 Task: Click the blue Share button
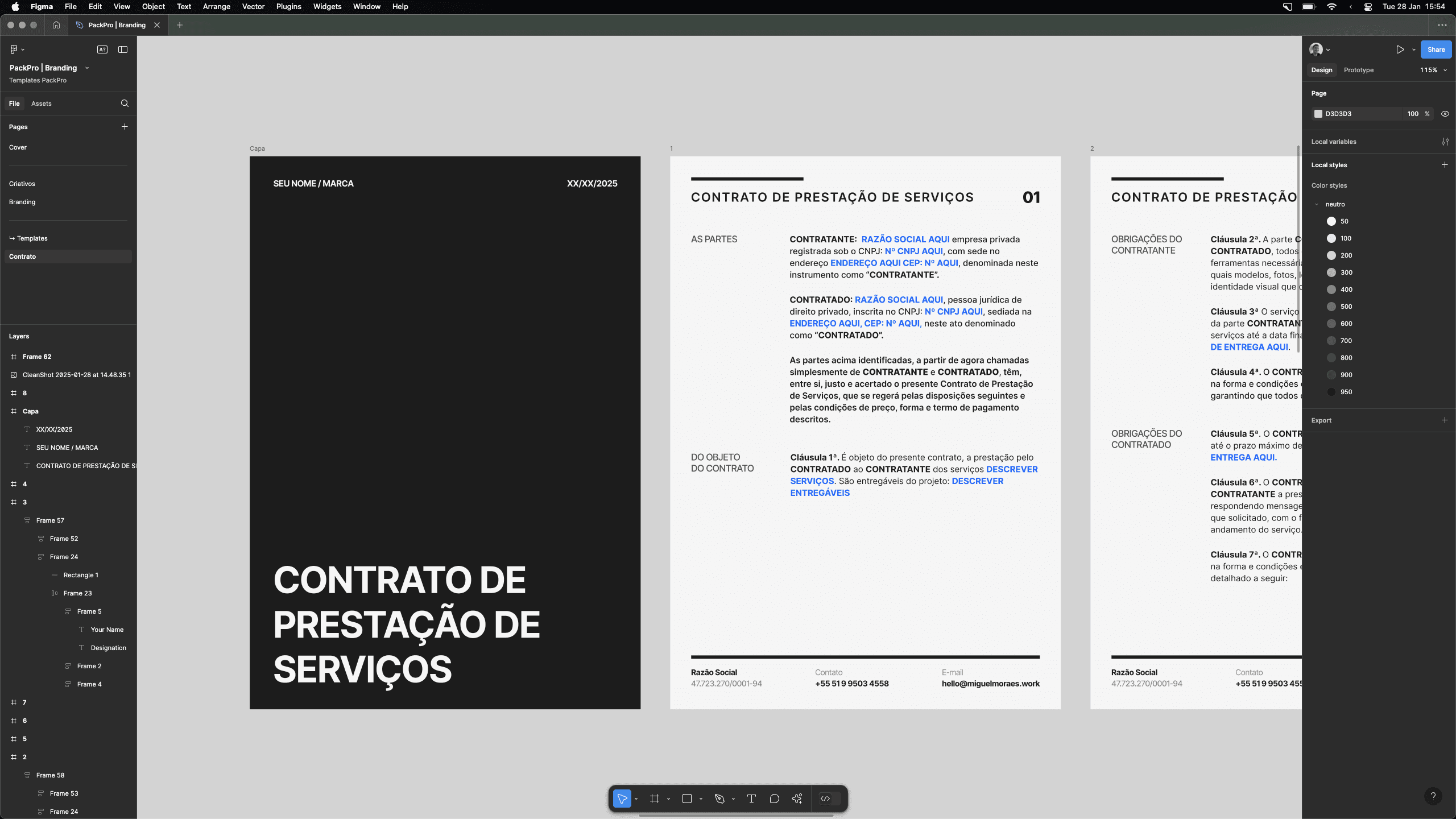click(1436, 49)
